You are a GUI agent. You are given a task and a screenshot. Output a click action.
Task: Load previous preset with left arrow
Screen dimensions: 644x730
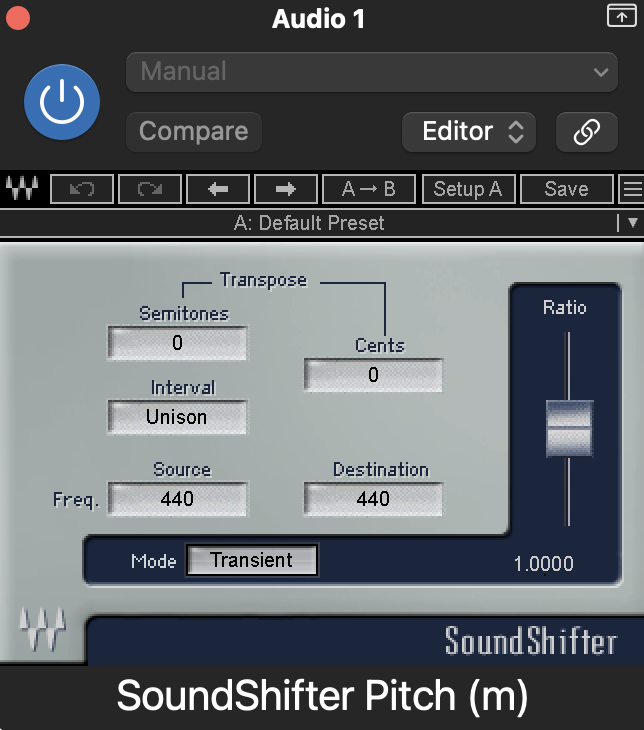[x=218, y=189]
